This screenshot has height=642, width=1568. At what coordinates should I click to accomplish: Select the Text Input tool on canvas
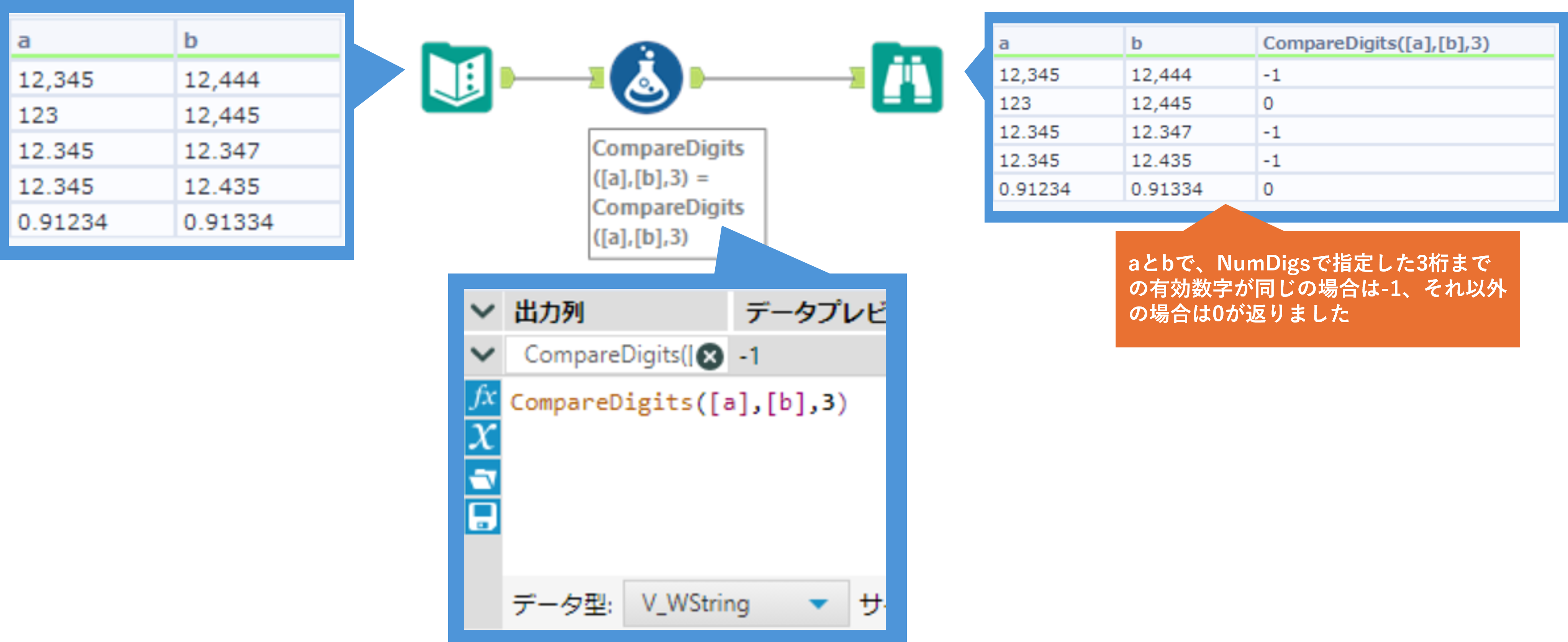[x=457, y=78]
